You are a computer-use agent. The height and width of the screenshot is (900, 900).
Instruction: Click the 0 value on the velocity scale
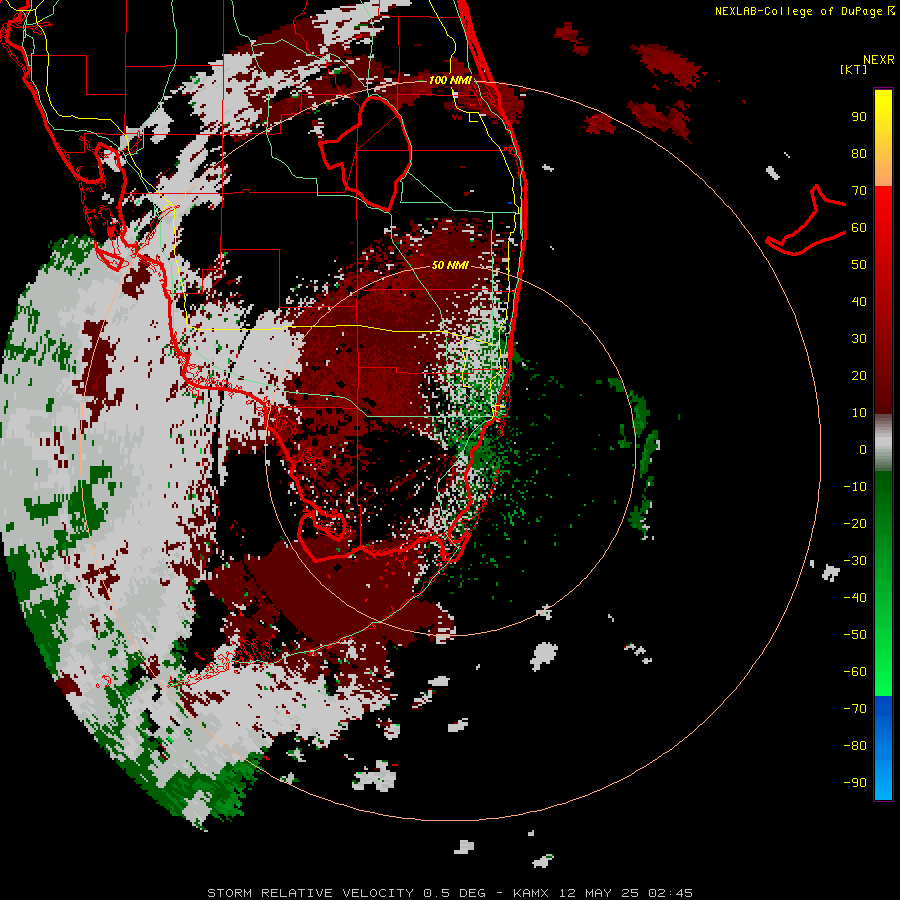coord(863,449)
